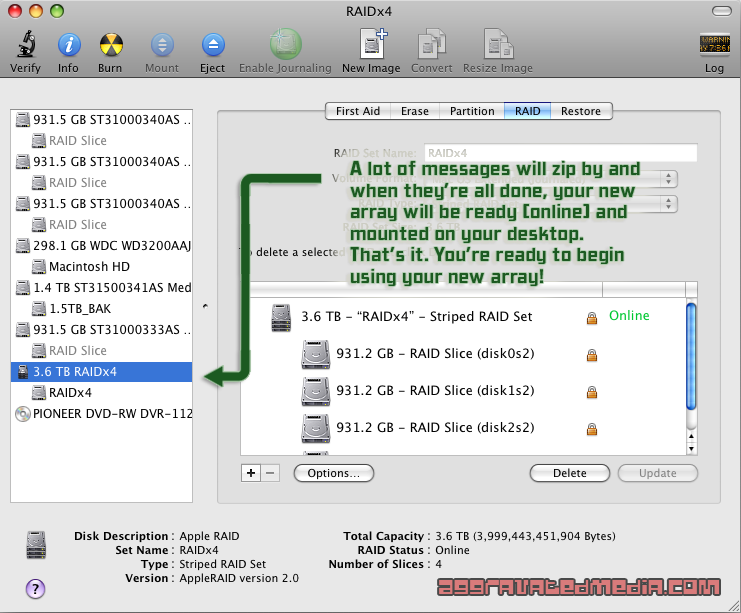Click the green Online status text
Screen dimensions: 741x613
tap(629, 316)
